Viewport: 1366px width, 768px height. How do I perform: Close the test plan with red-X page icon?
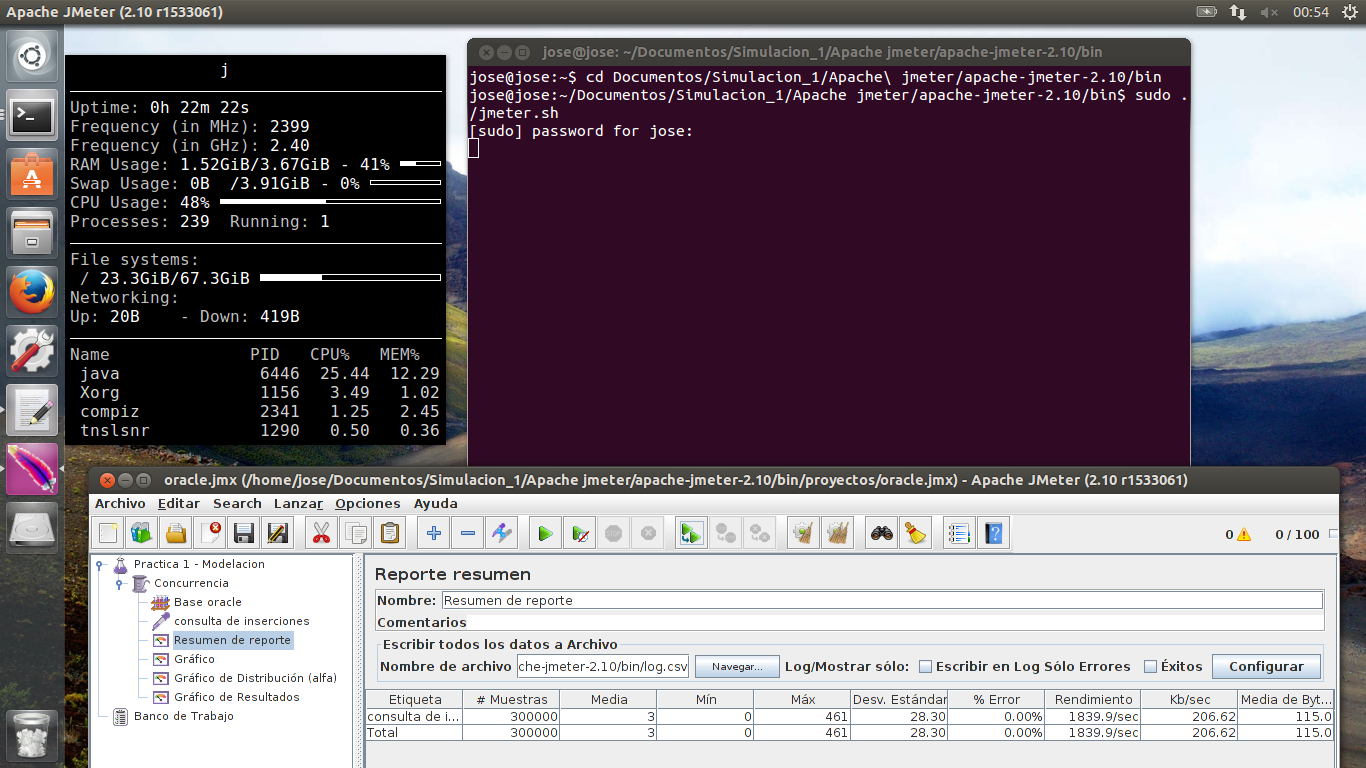point(210,533)
